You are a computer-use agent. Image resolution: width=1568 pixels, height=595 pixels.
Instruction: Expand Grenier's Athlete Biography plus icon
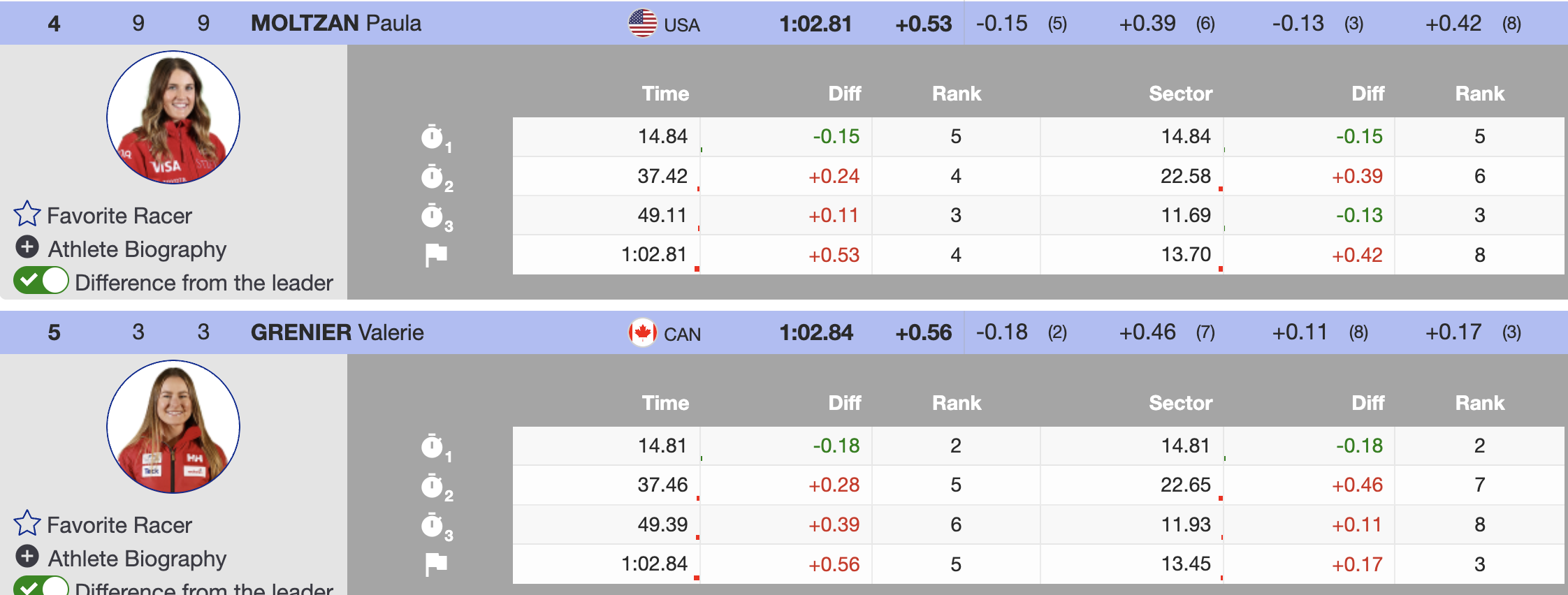tap(27, 557)
